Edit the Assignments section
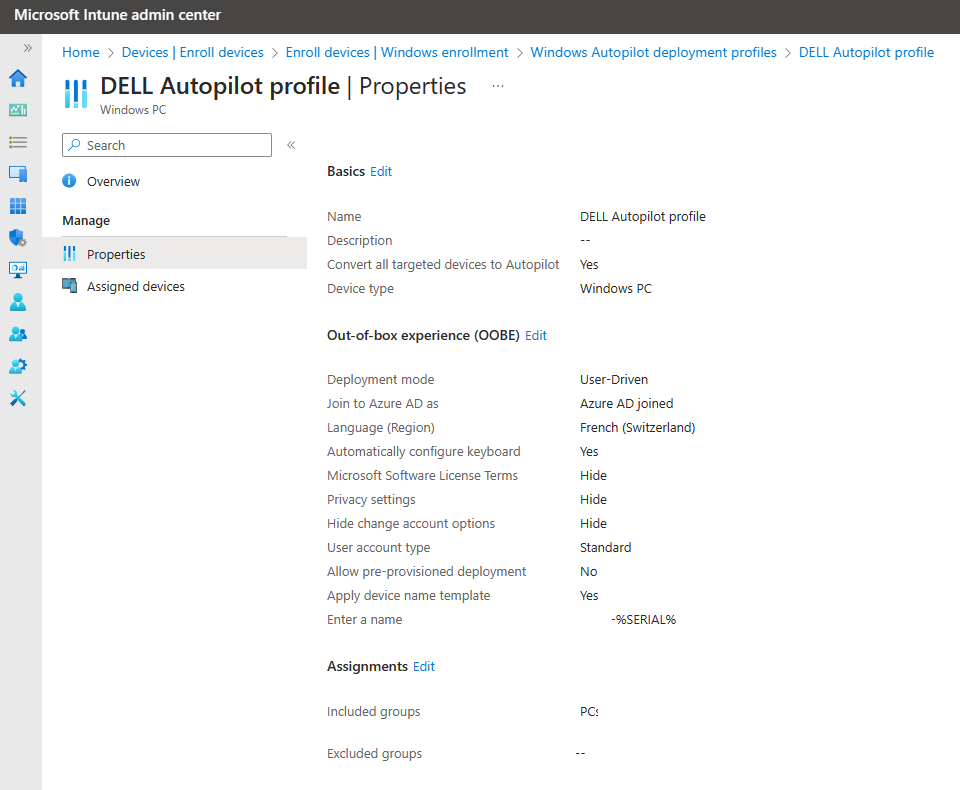Viewport: 960px width, 790px height. (424, 666)
